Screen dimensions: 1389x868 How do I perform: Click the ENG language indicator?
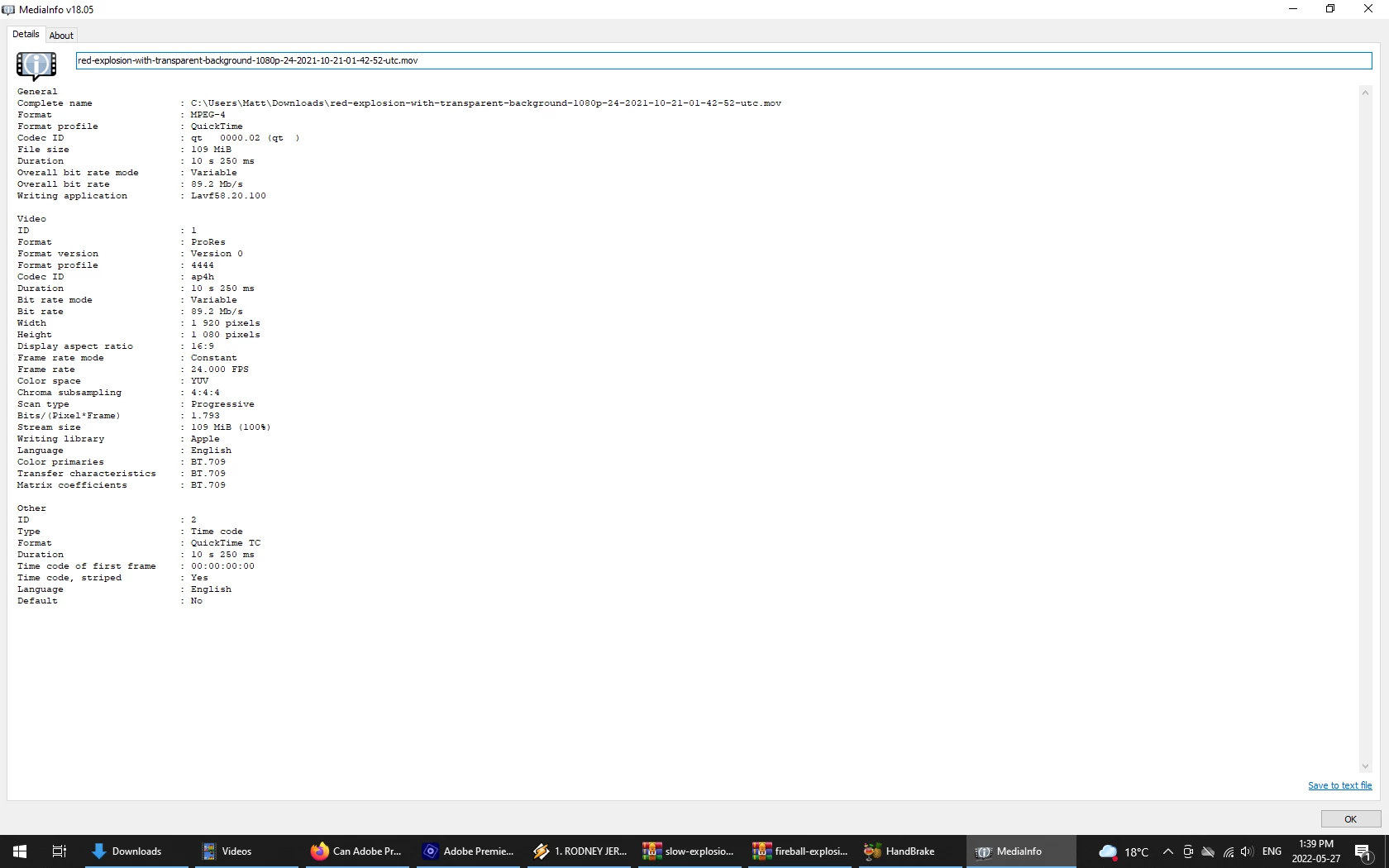coord(1272,851)
